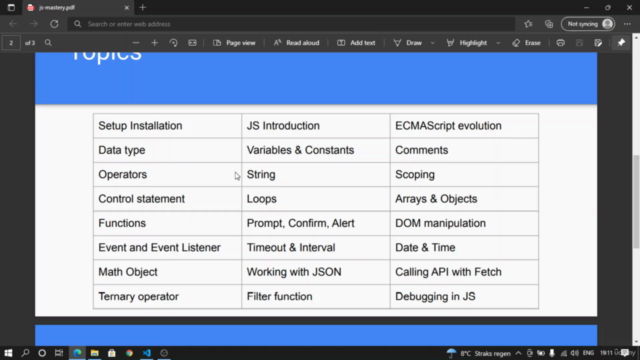
Task: Open the Collections icon
Action: [549, 24]
